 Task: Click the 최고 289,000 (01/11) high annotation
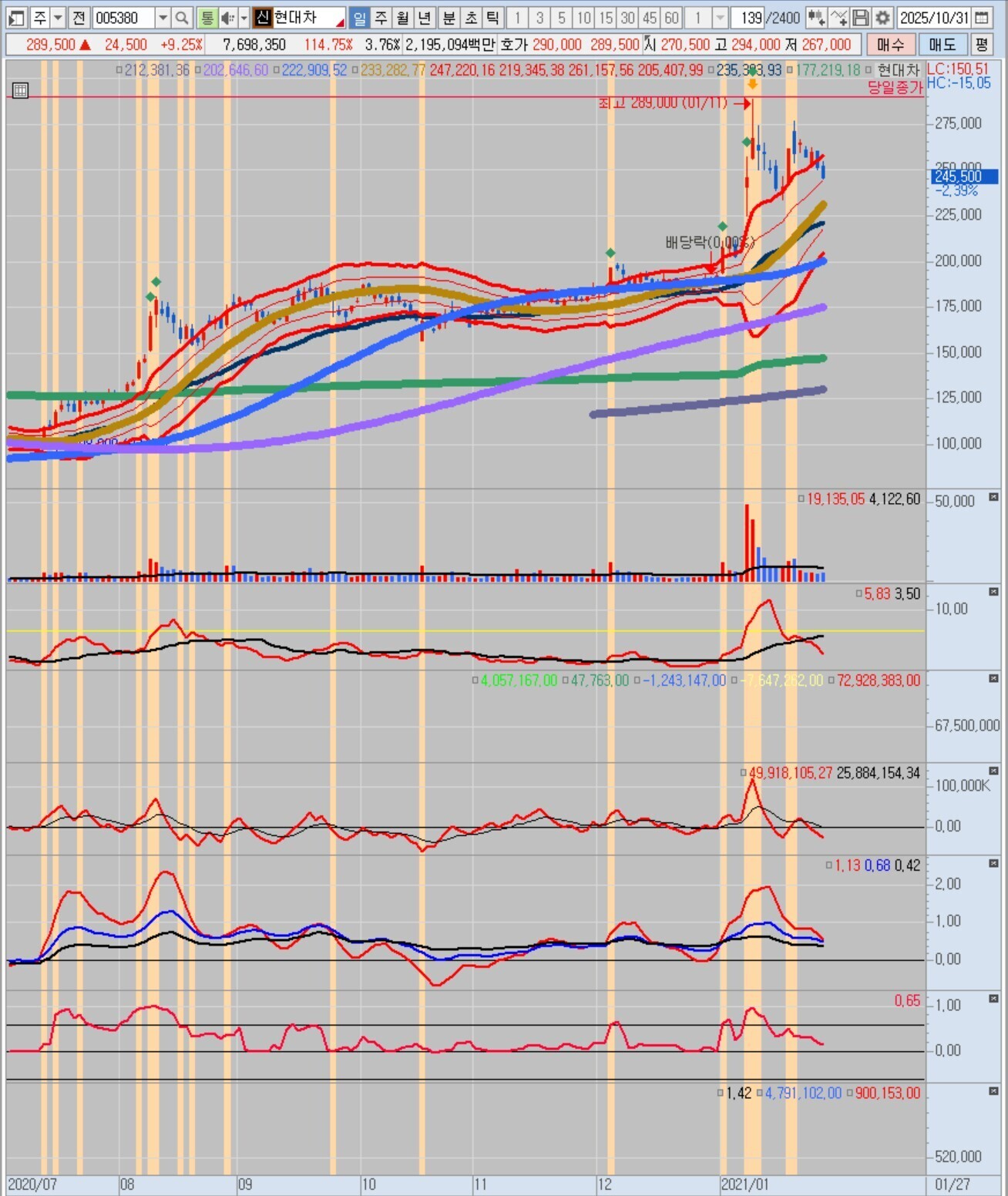click(663, 103)
